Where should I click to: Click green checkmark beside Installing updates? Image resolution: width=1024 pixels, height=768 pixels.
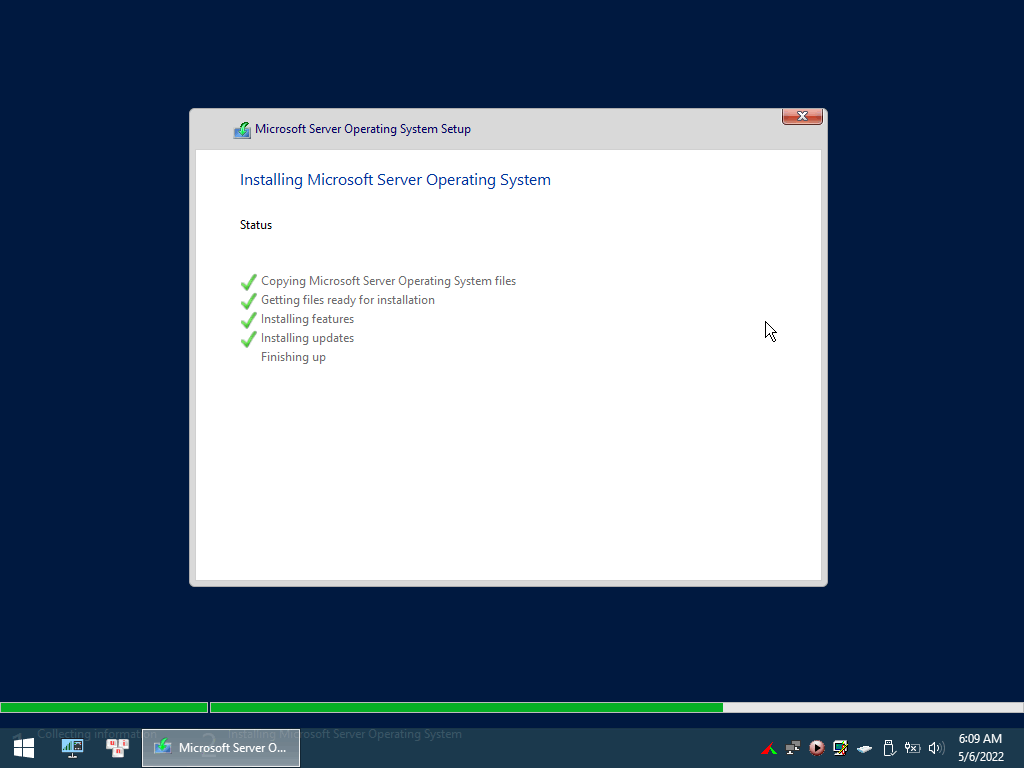(x=249, y=339)
